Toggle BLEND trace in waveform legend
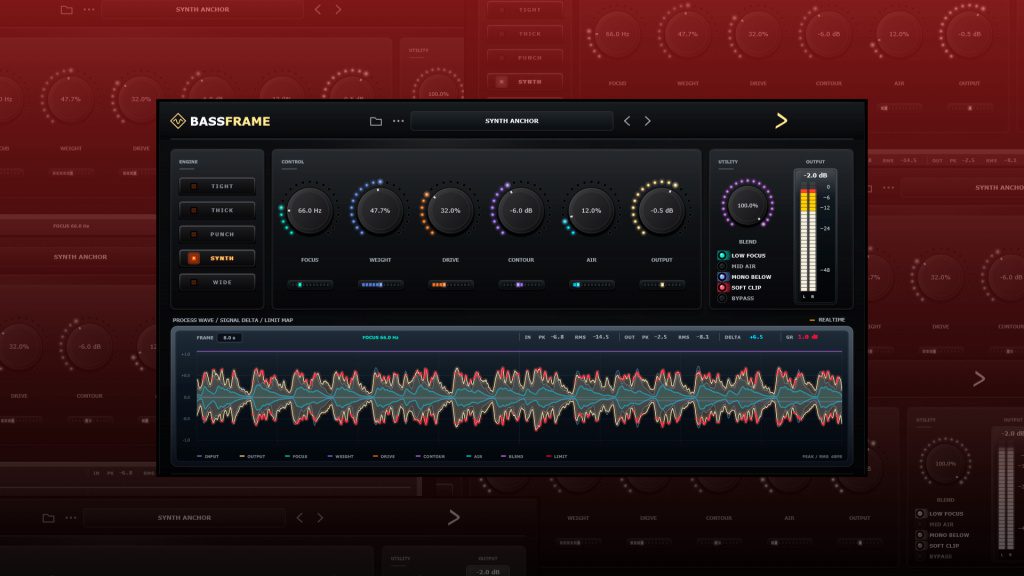Screen dimensions: 1024x576 [x=512, y=456]
